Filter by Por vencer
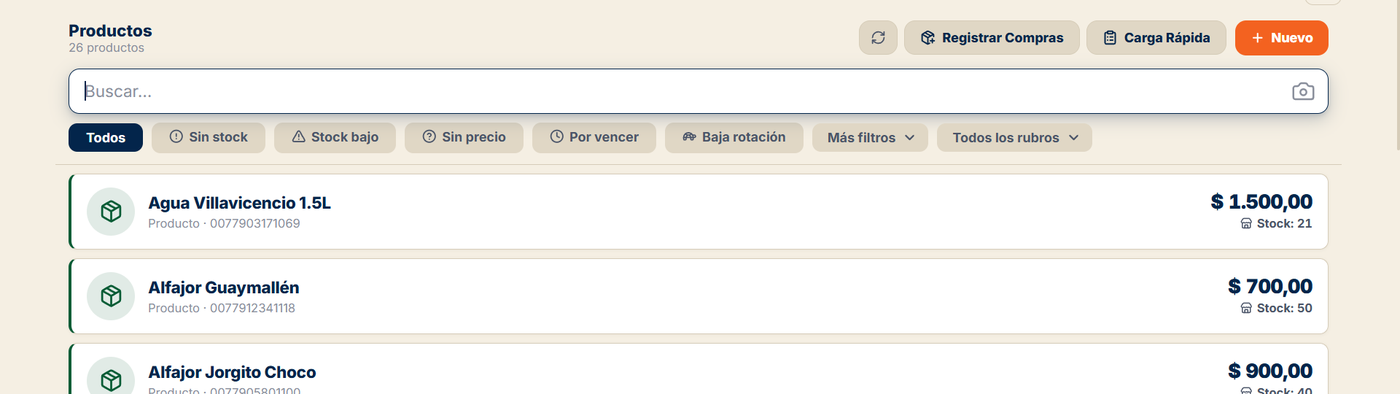 tap(594, 138)
